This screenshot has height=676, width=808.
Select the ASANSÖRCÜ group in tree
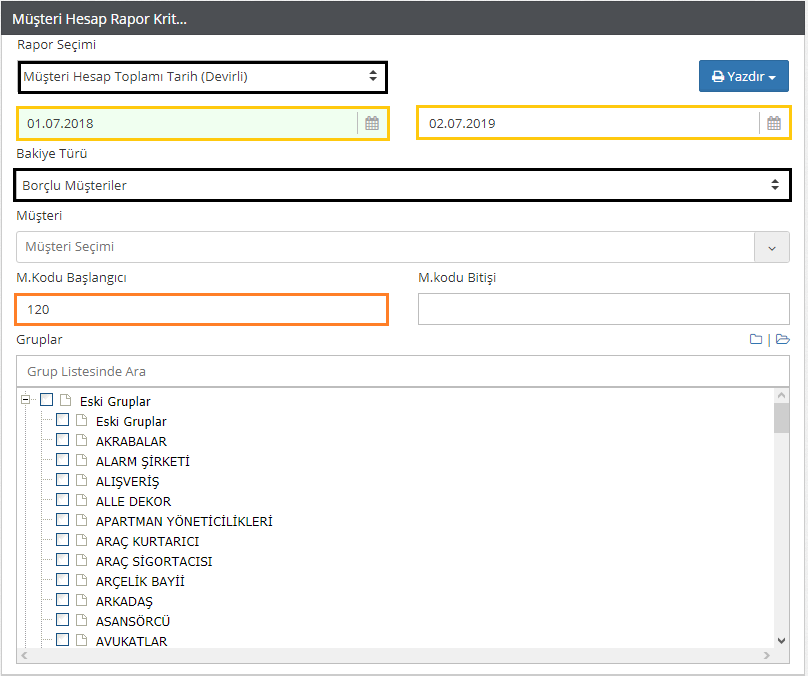point(133,621)
